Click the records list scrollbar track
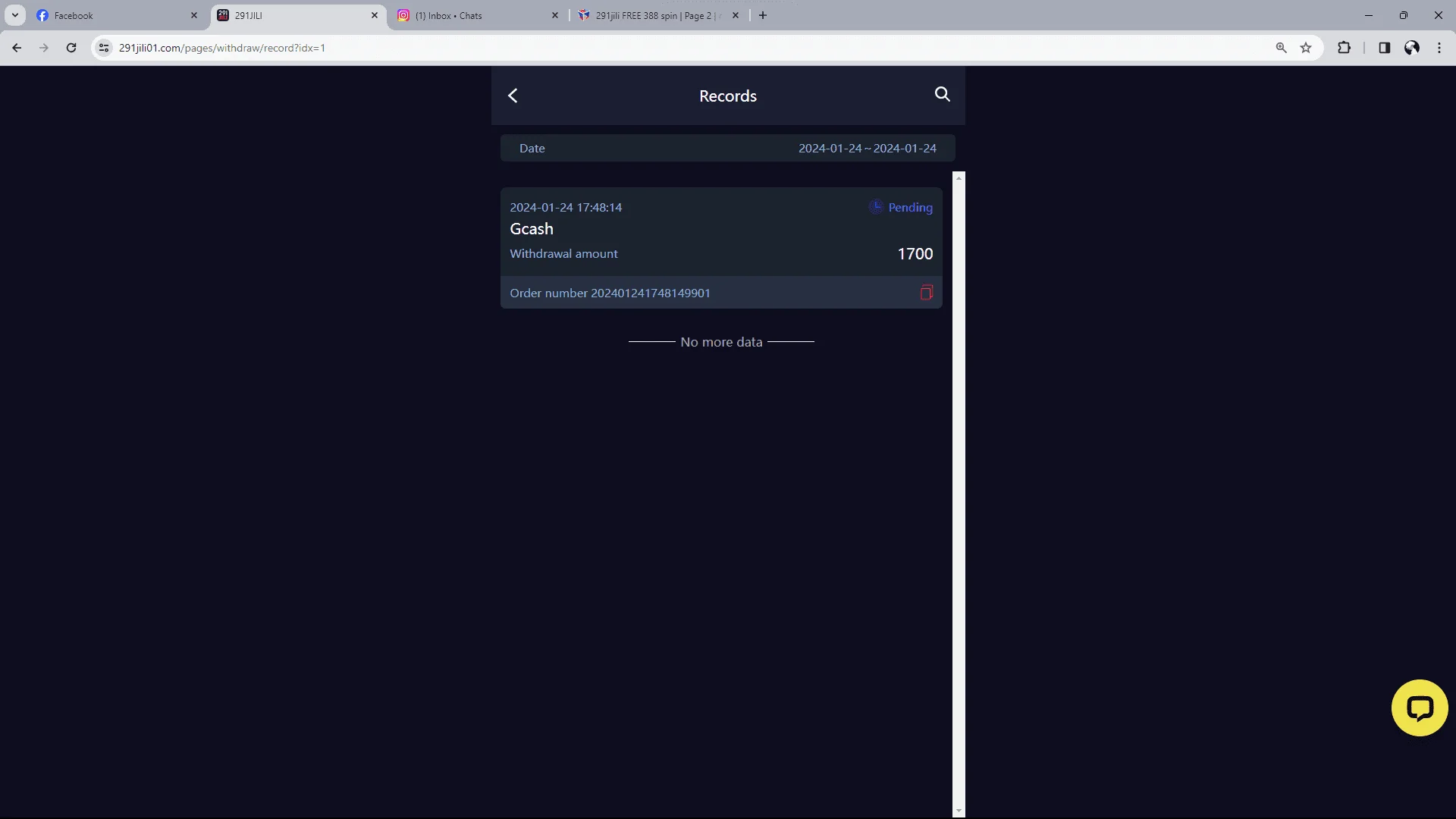1456x819 pixels. coord(959,494)
